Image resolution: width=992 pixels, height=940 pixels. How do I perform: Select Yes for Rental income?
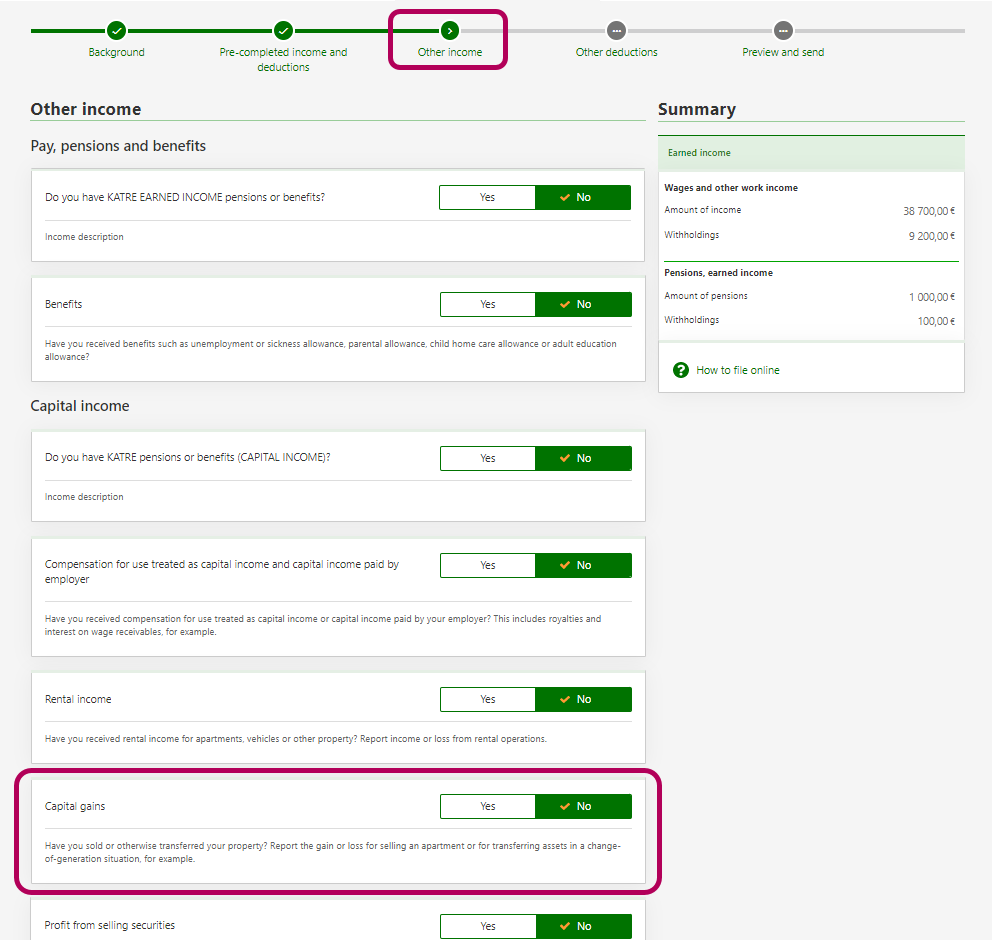[487, 699]
